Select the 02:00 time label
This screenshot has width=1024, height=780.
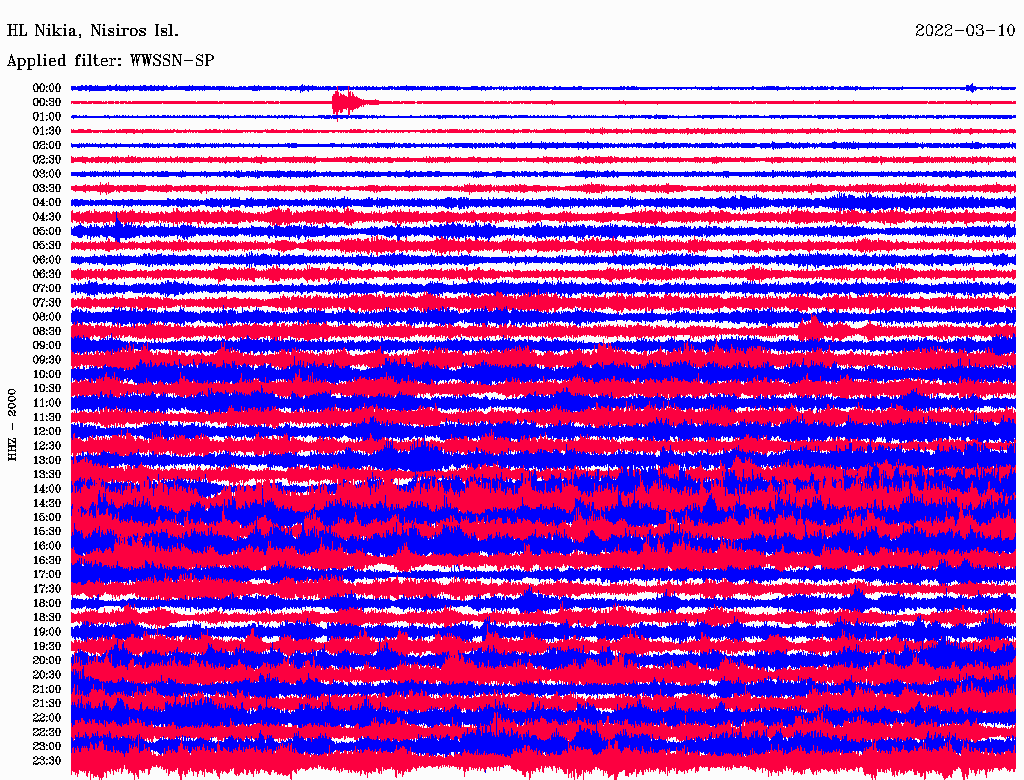pyautogui.click(x=47, y=145)
